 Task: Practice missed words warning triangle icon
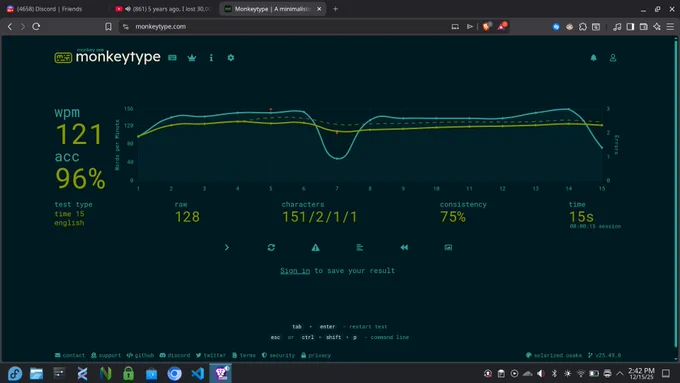(315, 247)
